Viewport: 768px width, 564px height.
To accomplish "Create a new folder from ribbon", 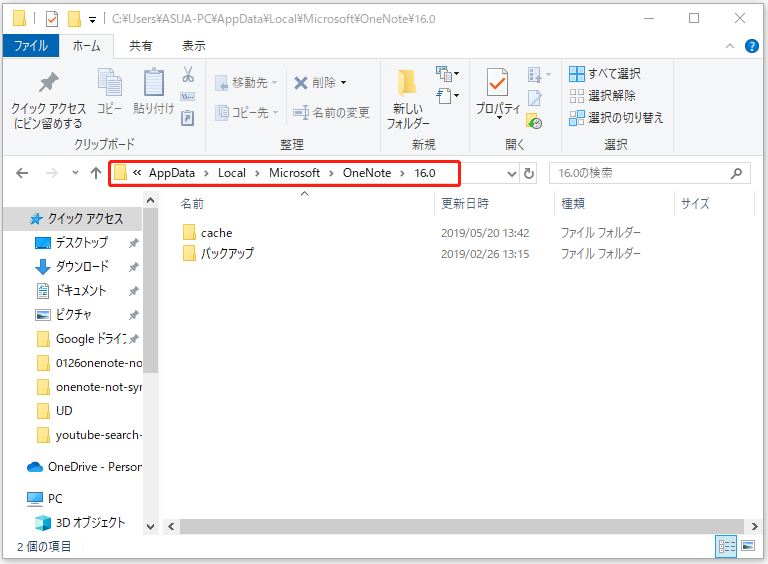I will [x=408, y=100].
